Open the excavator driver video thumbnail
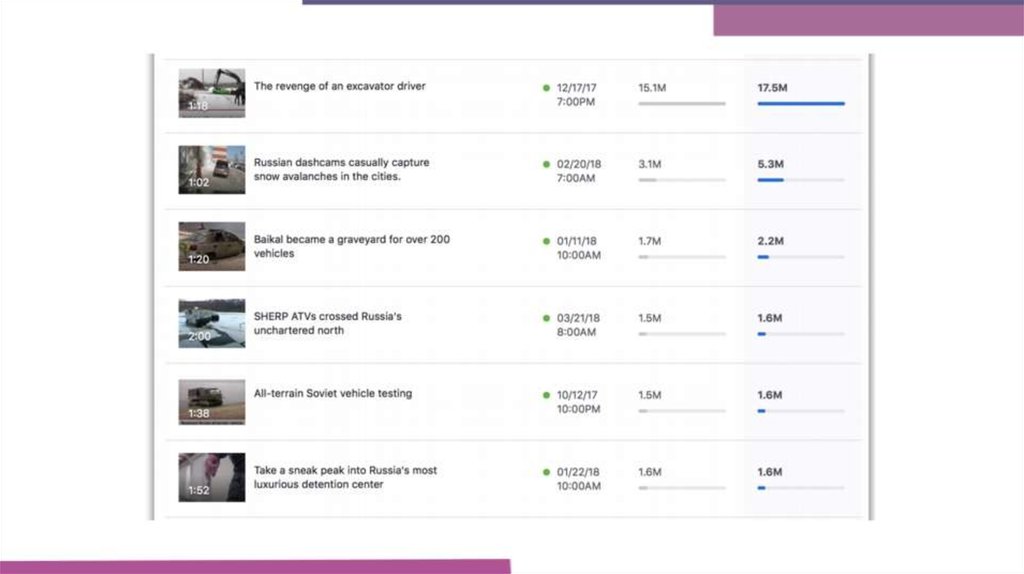 click(x=211, y=93)
